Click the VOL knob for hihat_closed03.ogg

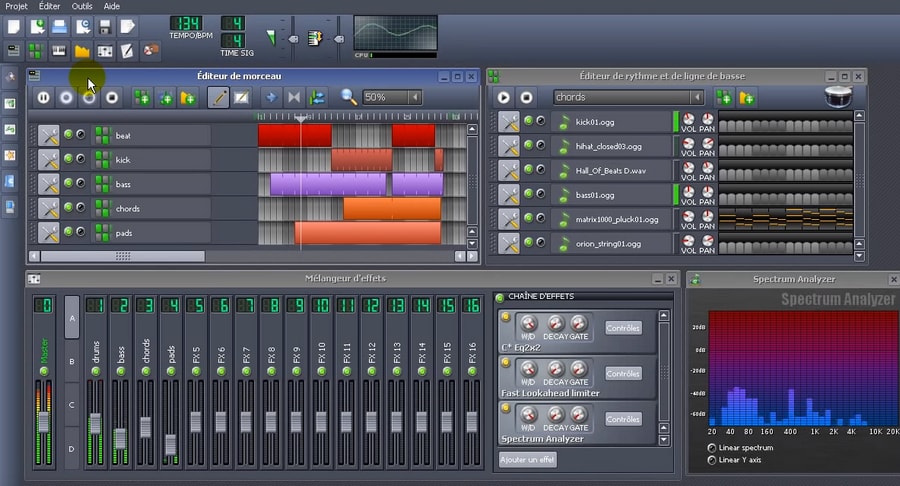click(x=688, y=143)
